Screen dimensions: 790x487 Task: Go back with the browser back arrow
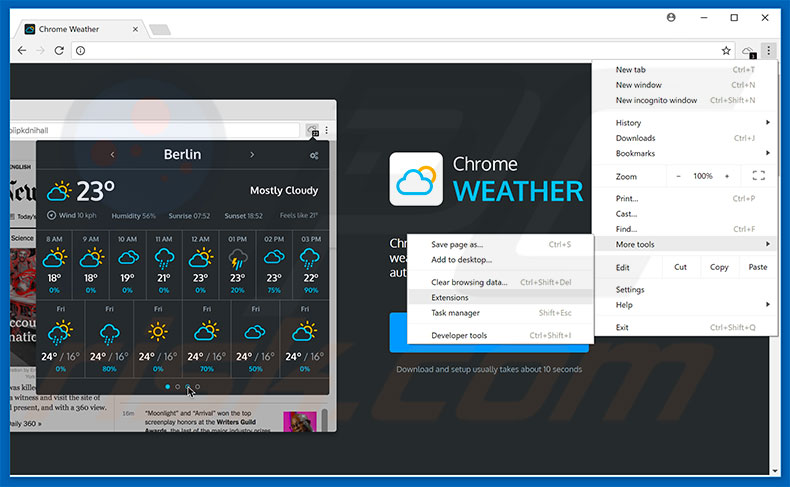coord(22,50)
